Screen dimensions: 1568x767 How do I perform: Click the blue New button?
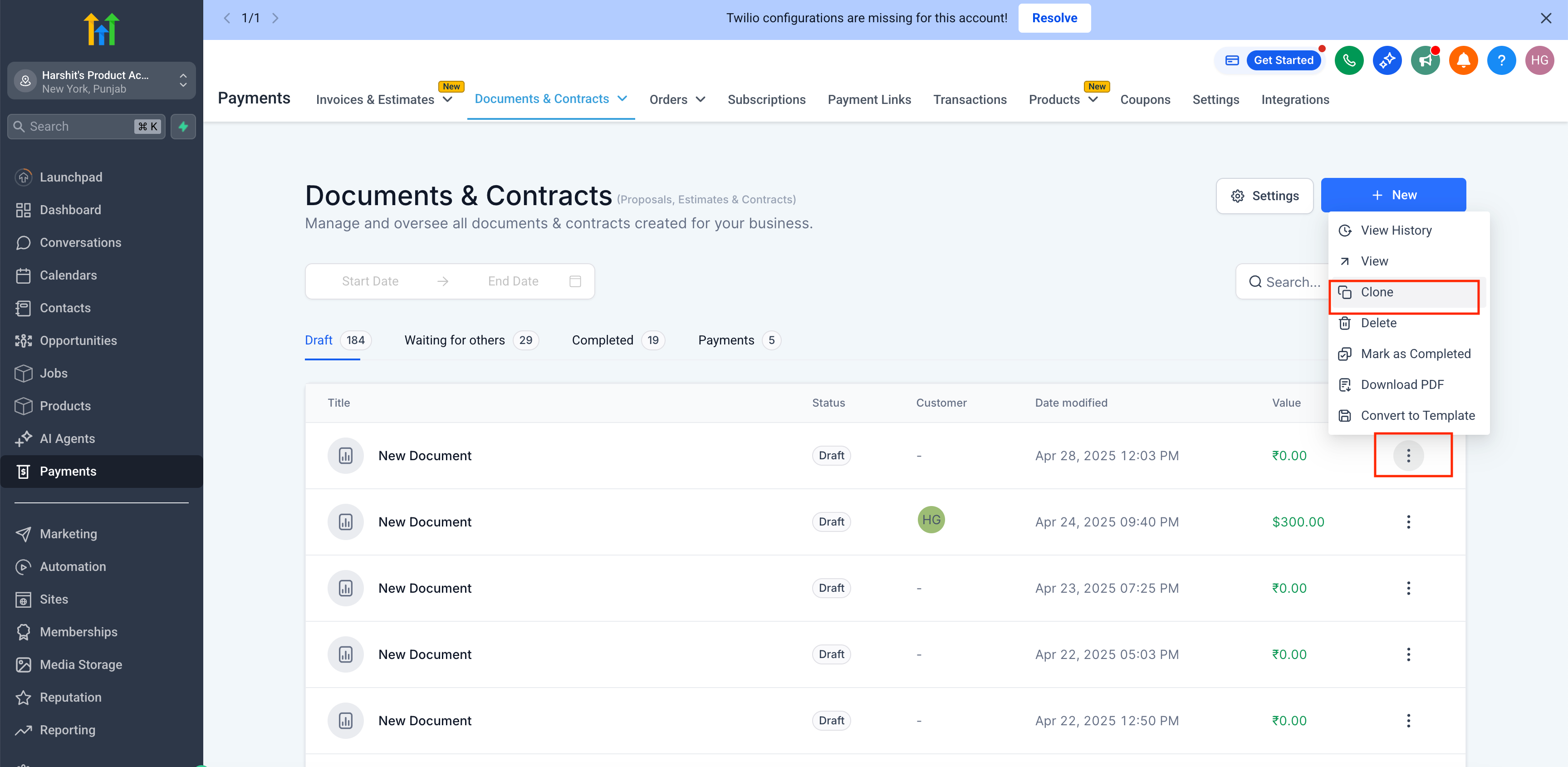(1393, 196)
